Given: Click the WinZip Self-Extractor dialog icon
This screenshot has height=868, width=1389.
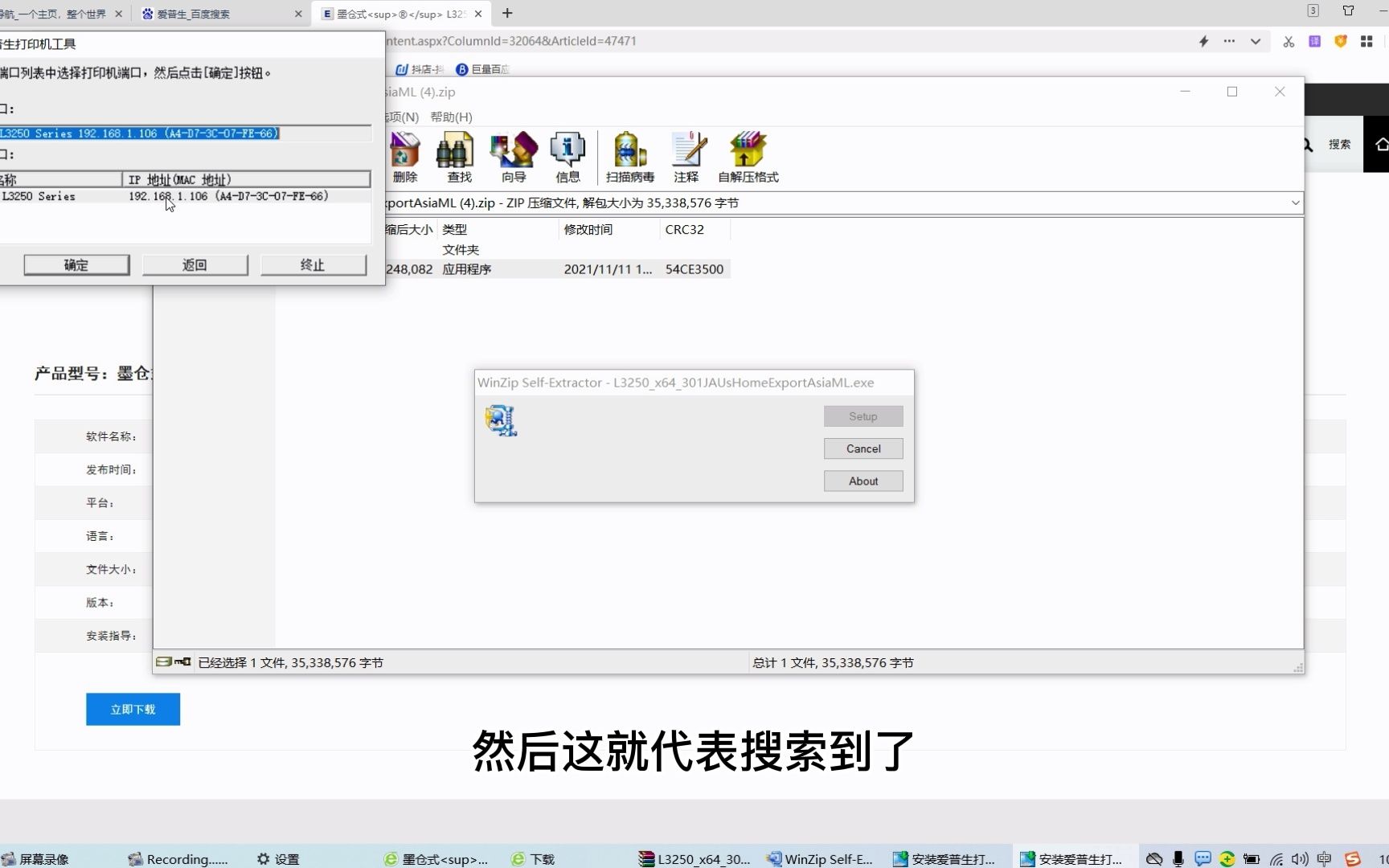Looking at the screenshot, I should [500, 420].
